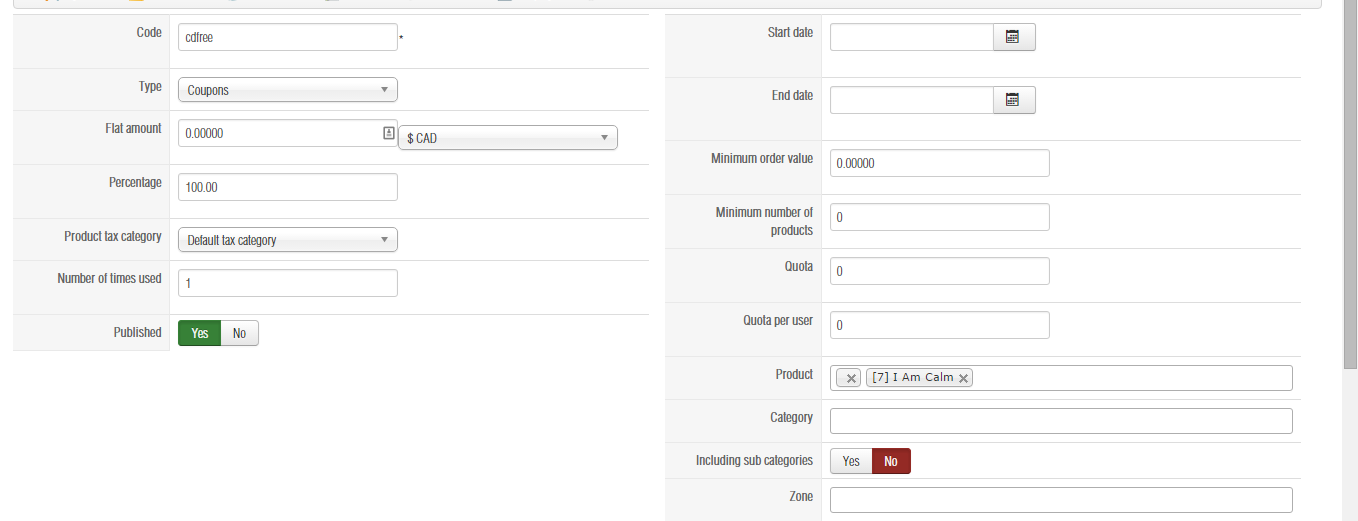Screen dimensions: 1358x521
Task: Click the Code input field containing cdfree
Action: pyautogui.click(x=287, y=37)
